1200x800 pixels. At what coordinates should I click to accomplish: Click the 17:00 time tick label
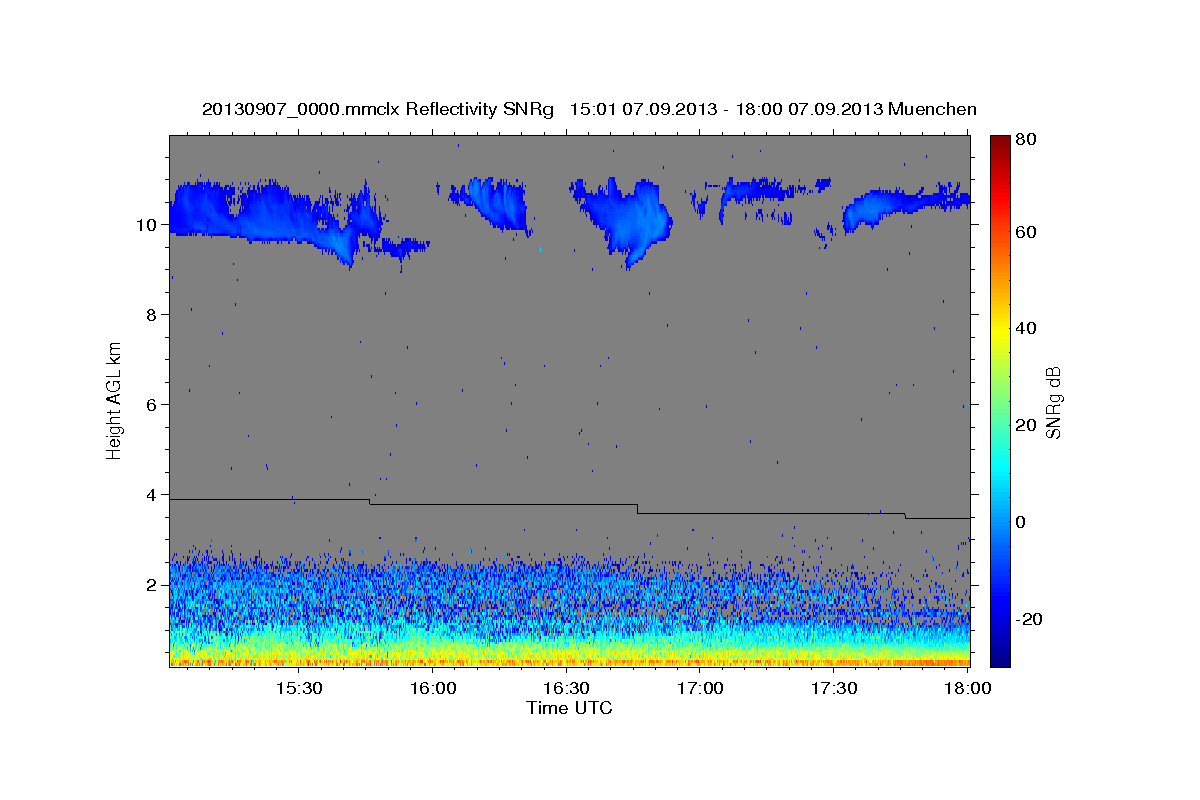pos(700,689)
